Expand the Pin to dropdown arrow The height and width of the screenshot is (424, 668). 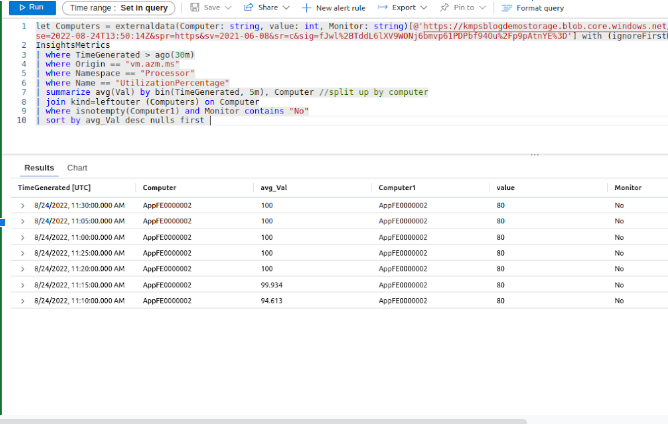pos(482,8)
